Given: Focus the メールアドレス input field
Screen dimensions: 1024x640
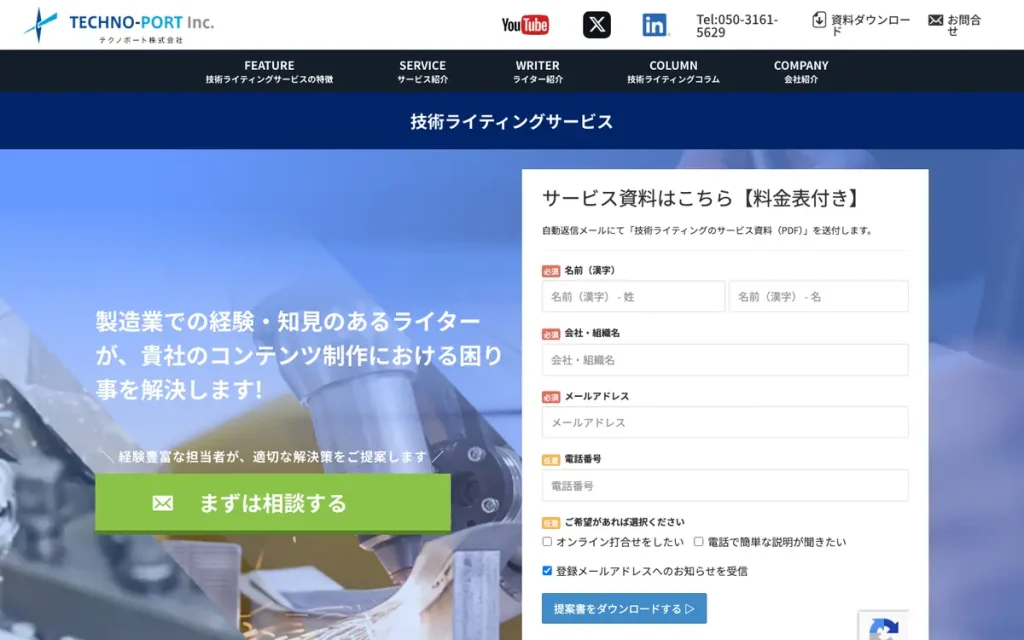Looking at the screenshot, I should (725, 423).
